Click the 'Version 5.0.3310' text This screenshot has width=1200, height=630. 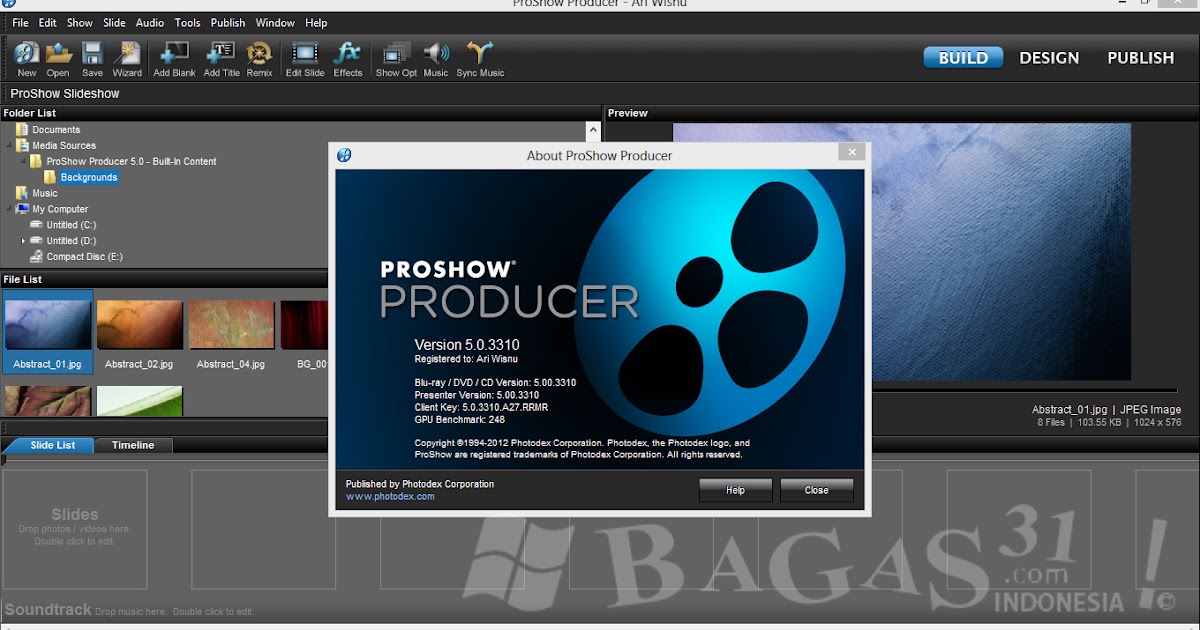tap(467, 345)
